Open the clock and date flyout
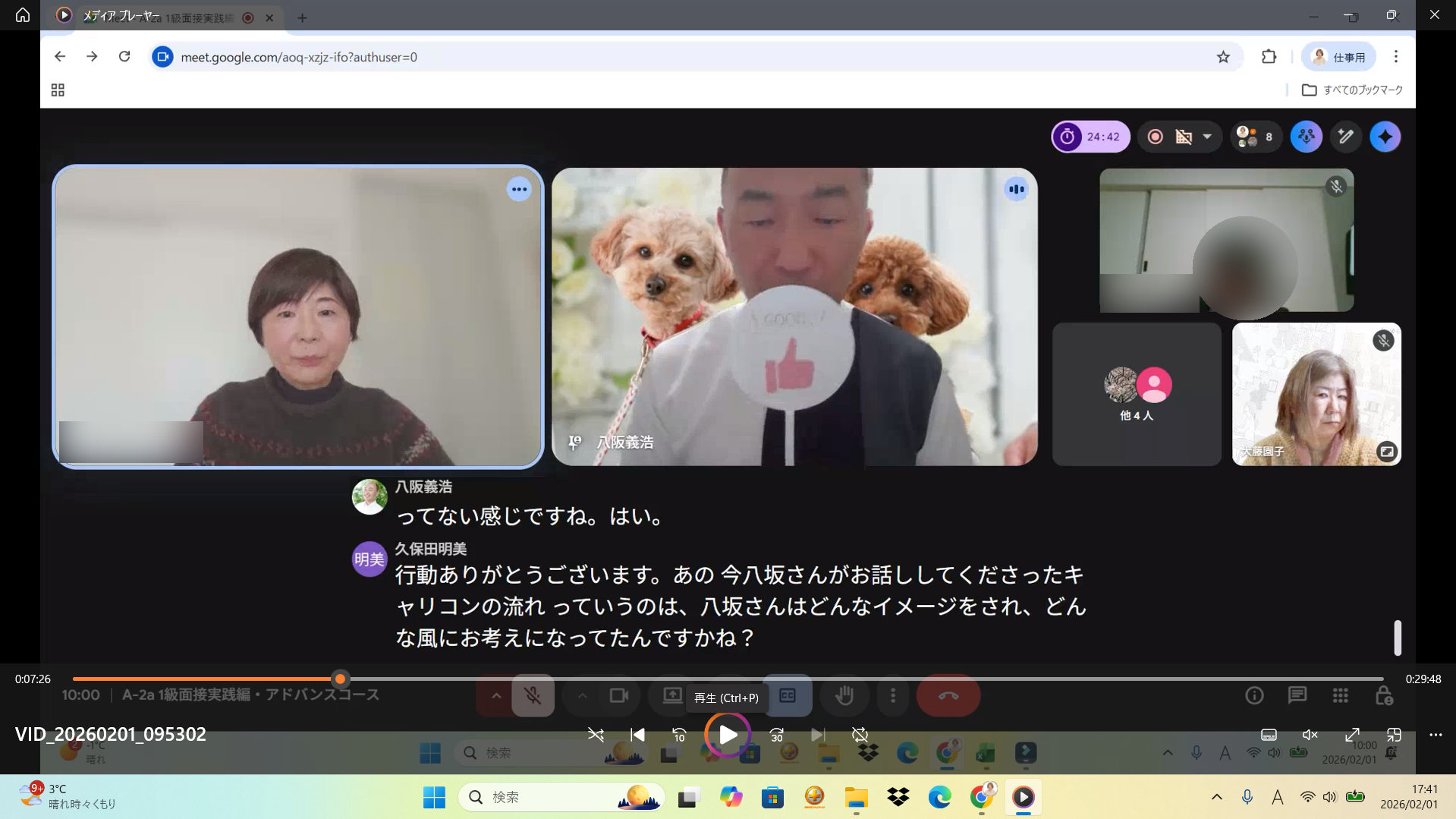The height and width of the screenshot is (819, 1456). [1408, 797]
